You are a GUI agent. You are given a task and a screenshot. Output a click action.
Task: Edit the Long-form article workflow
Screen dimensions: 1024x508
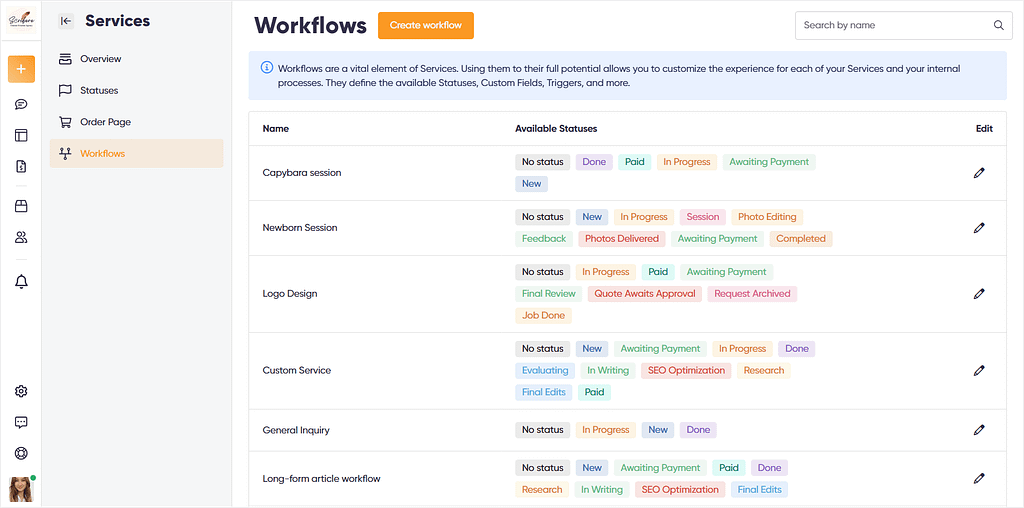click(978, 479)
